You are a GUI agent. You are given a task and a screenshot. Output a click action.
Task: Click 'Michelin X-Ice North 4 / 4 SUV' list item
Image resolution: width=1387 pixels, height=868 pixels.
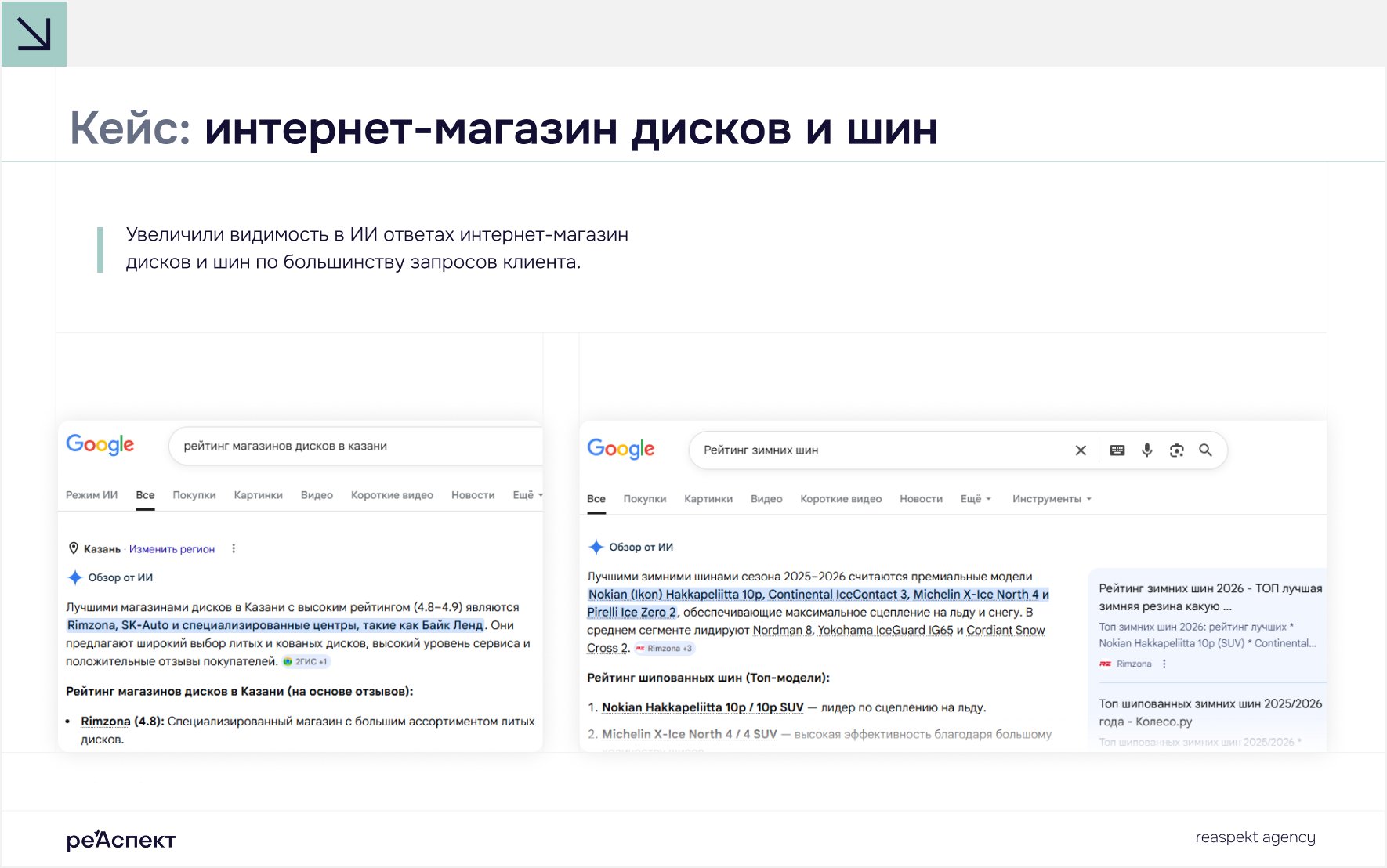click(x=690, y=734)
